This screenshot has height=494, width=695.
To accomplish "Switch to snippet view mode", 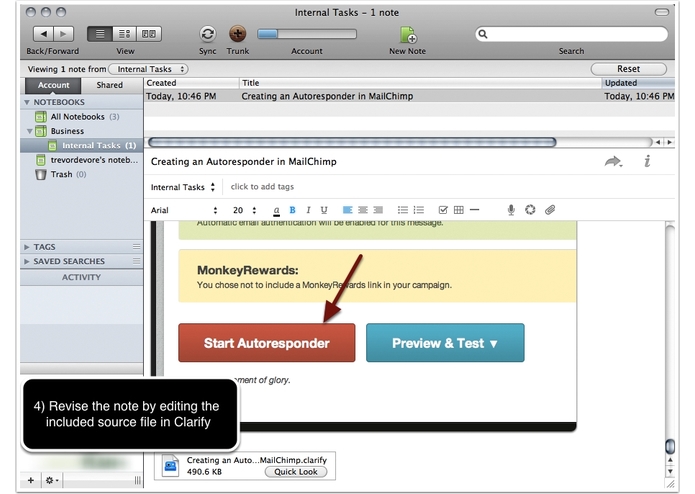I will (125, 34).
